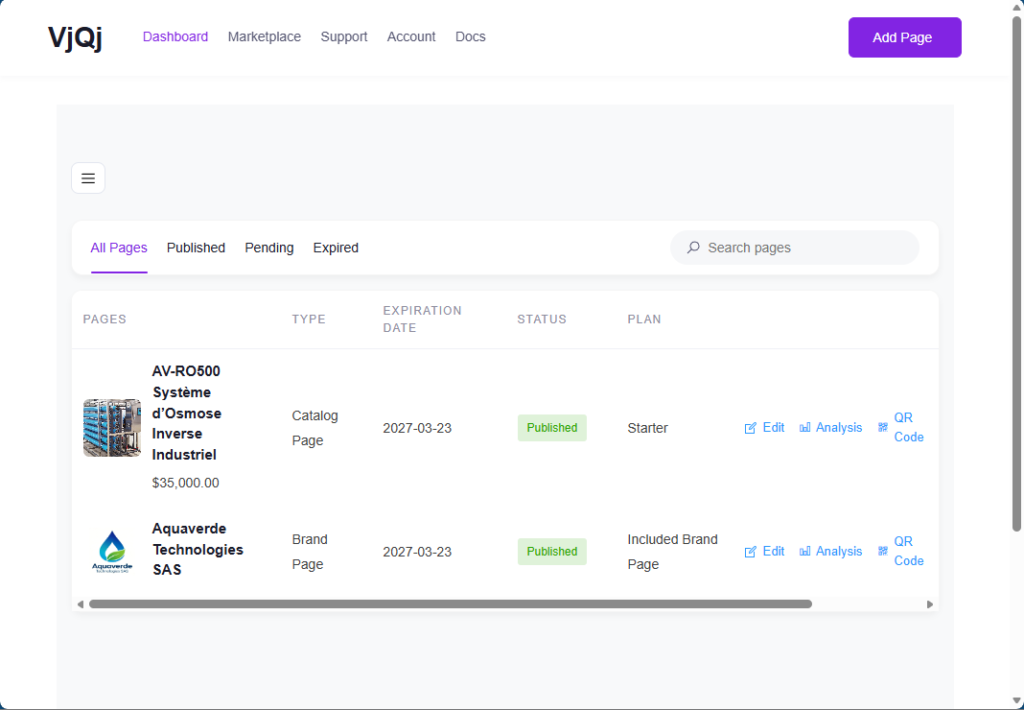The image size is (1024, 710).
Task: Click Edit pencil icon for AV-RO500
Action: click(751, 428)
